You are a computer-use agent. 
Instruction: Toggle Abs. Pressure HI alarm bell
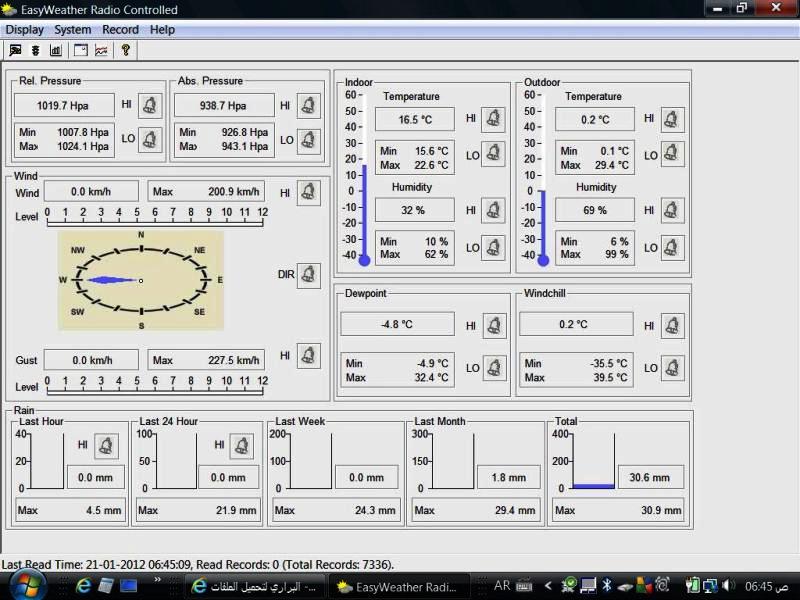[x=308, y=106]
